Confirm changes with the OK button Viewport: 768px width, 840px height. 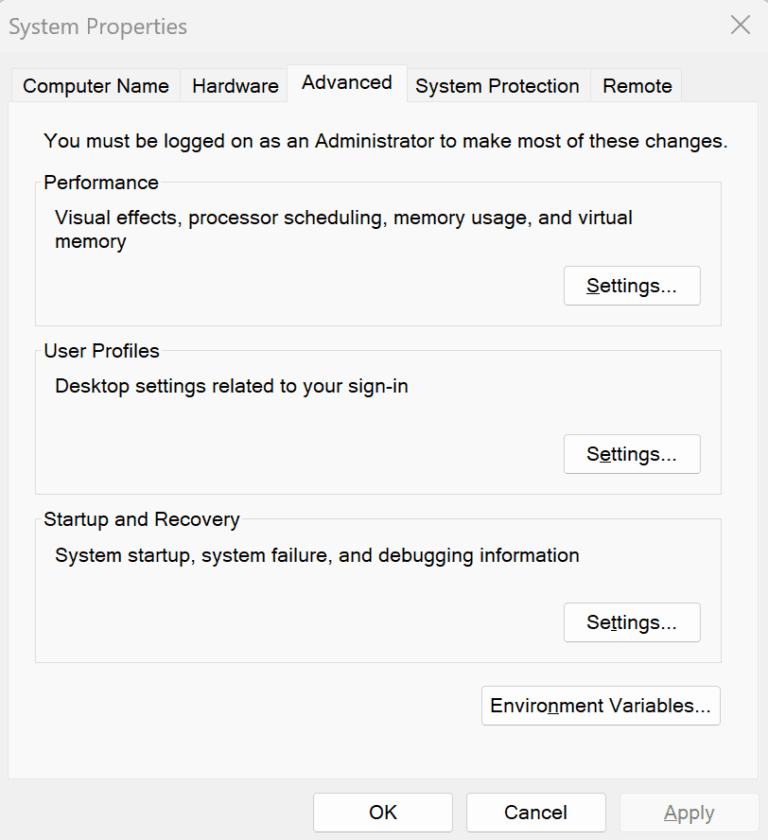point(383,812)
